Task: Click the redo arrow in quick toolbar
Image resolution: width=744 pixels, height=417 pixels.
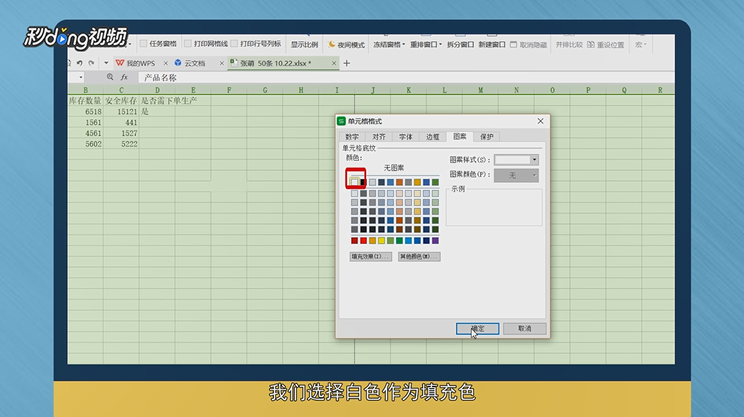Action: tap(91, 63)
